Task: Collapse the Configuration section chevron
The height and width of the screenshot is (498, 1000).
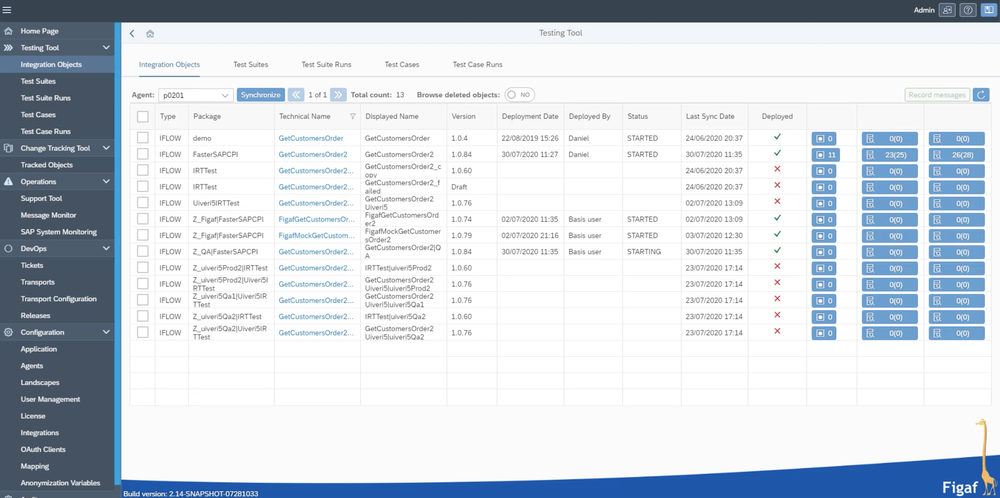Action: (106, 332)
